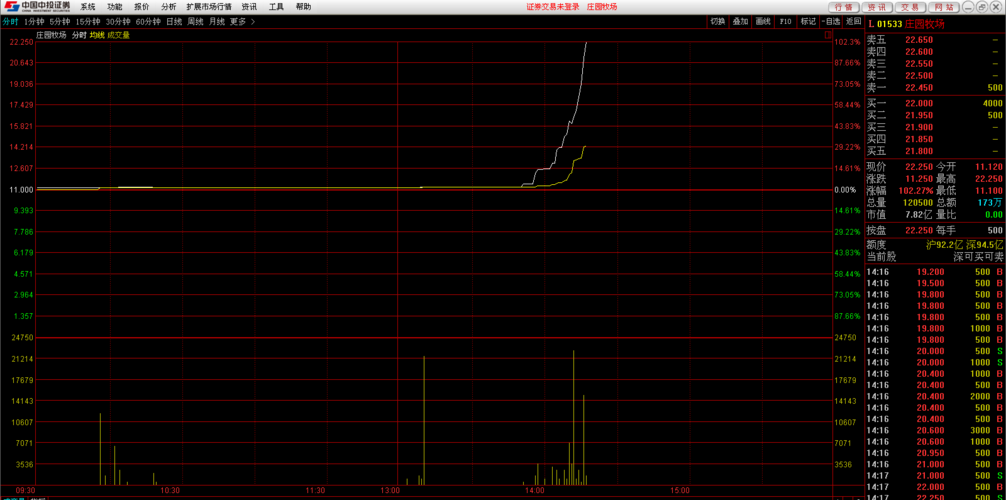Click the 切换 toolbar button

(717, 22)
